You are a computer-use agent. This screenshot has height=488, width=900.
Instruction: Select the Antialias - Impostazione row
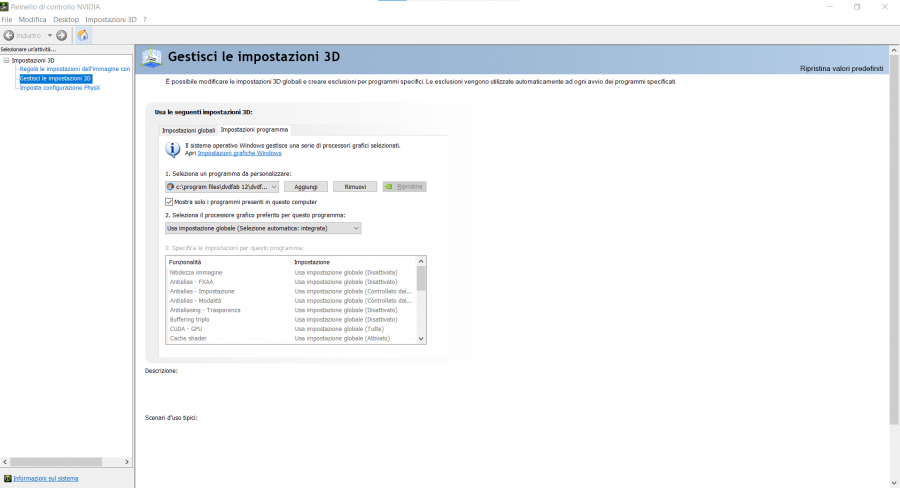pos(291,292)
